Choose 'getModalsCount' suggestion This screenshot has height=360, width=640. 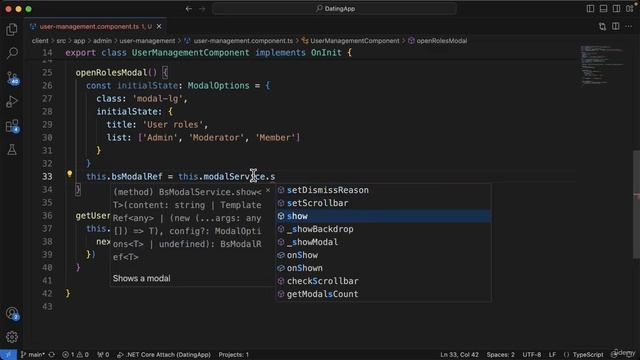tap(383, 294)
